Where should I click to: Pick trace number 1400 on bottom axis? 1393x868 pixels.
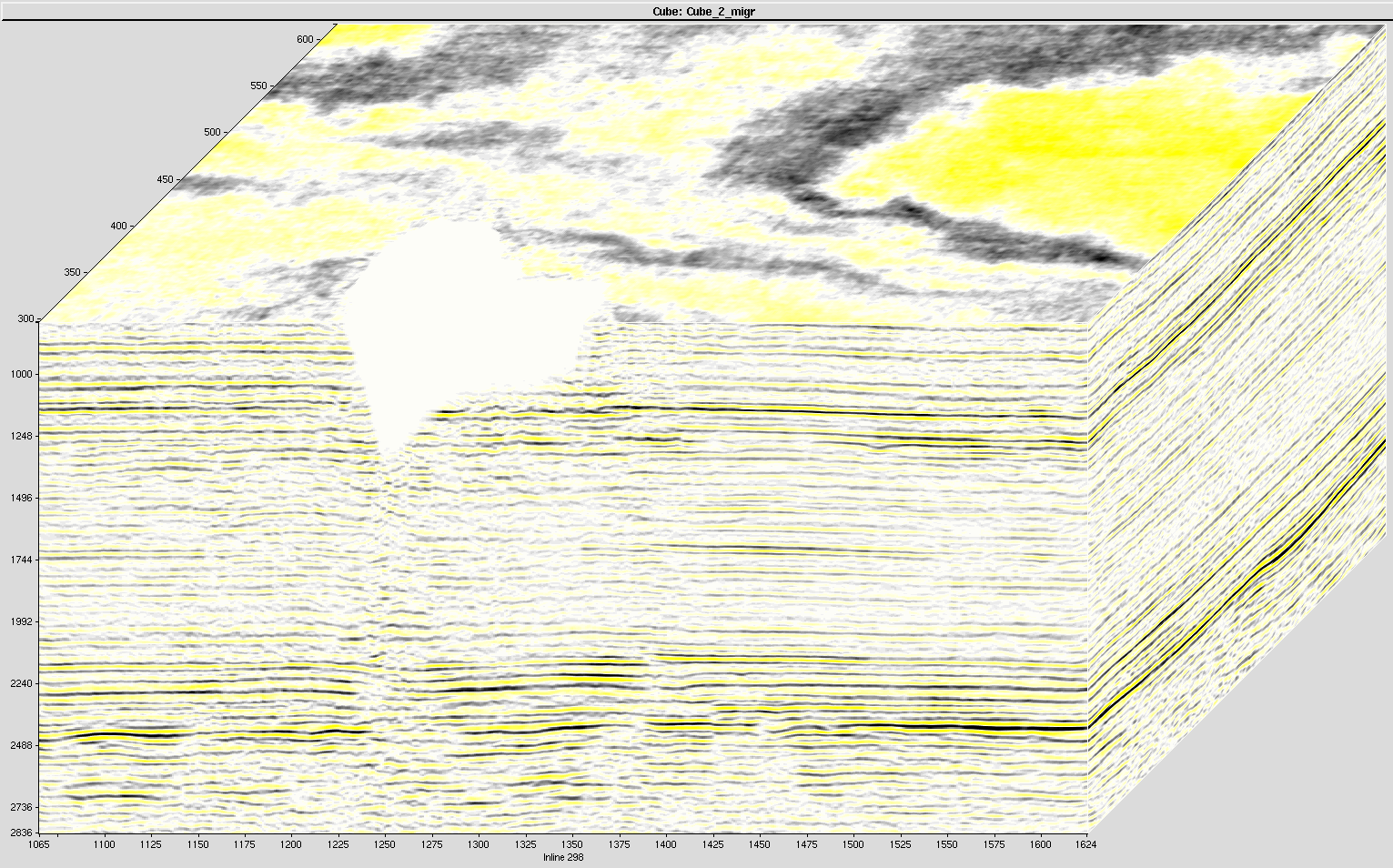(666, 844)
